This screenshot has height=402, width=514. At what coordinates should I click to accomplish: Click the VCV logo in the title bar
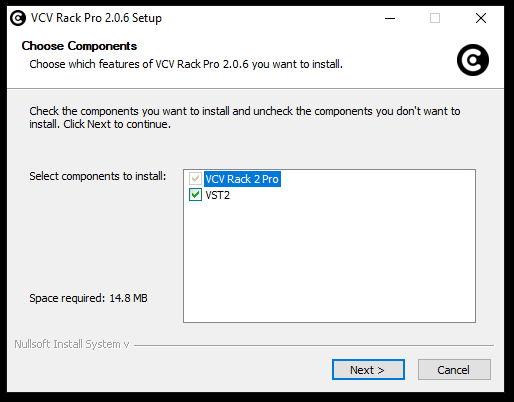(x=18, y=18)
